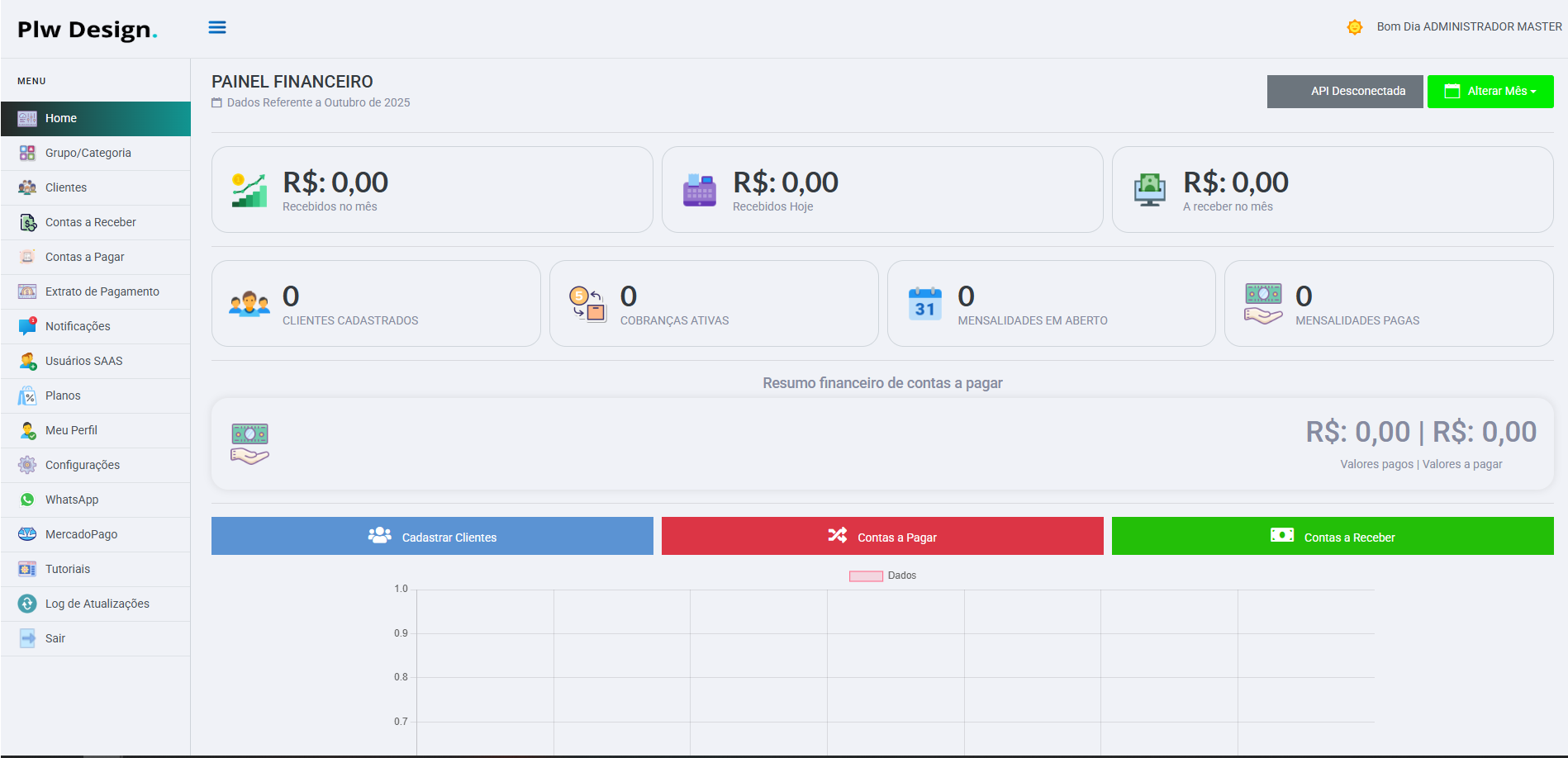The height and width of the screenshot is (758, 1568).
Task: Click the API Desconectada status element
Action: click(x=1345, y=91)
